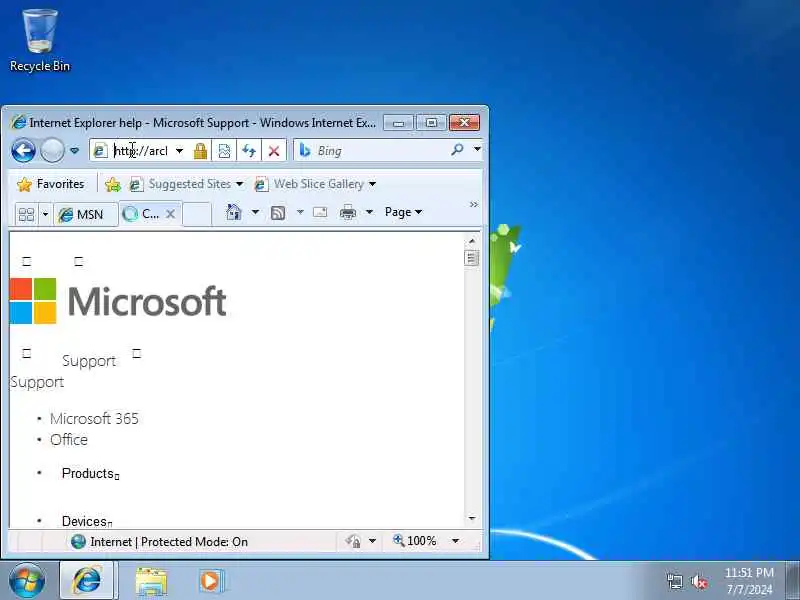Click the greyed Forward navigation button

pyautogui.click(x=52, y=151)
